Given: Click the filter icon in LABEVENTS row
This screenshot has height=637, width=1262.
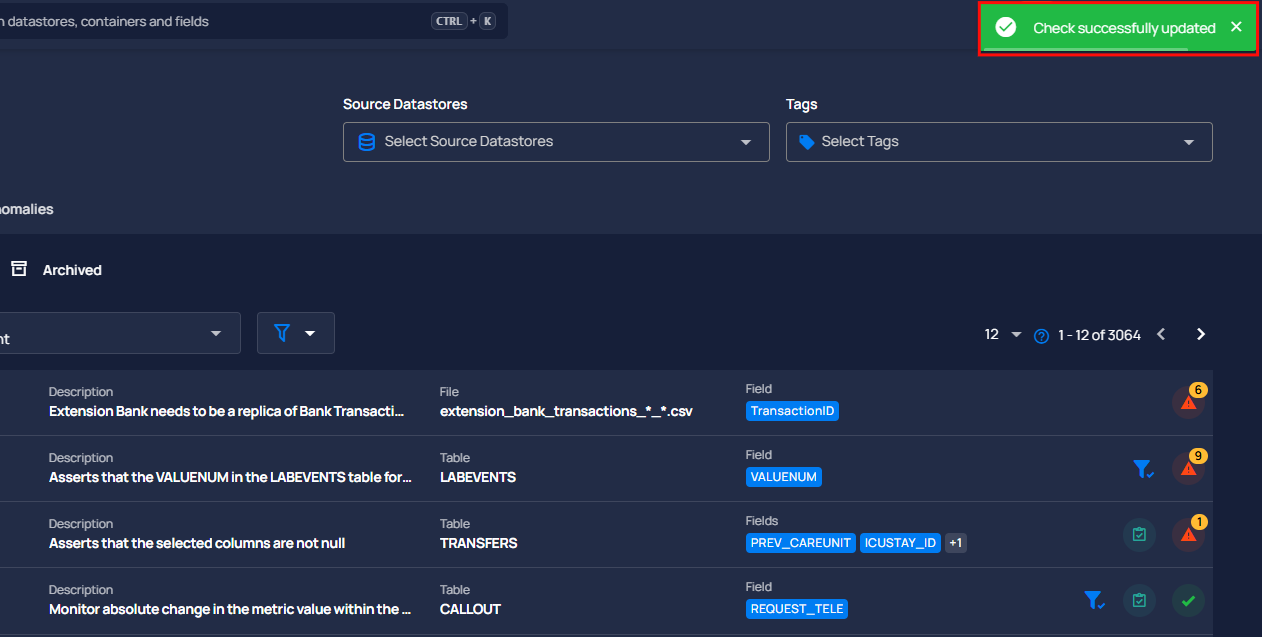Looking at the screenshot, I should (1143, 468).
